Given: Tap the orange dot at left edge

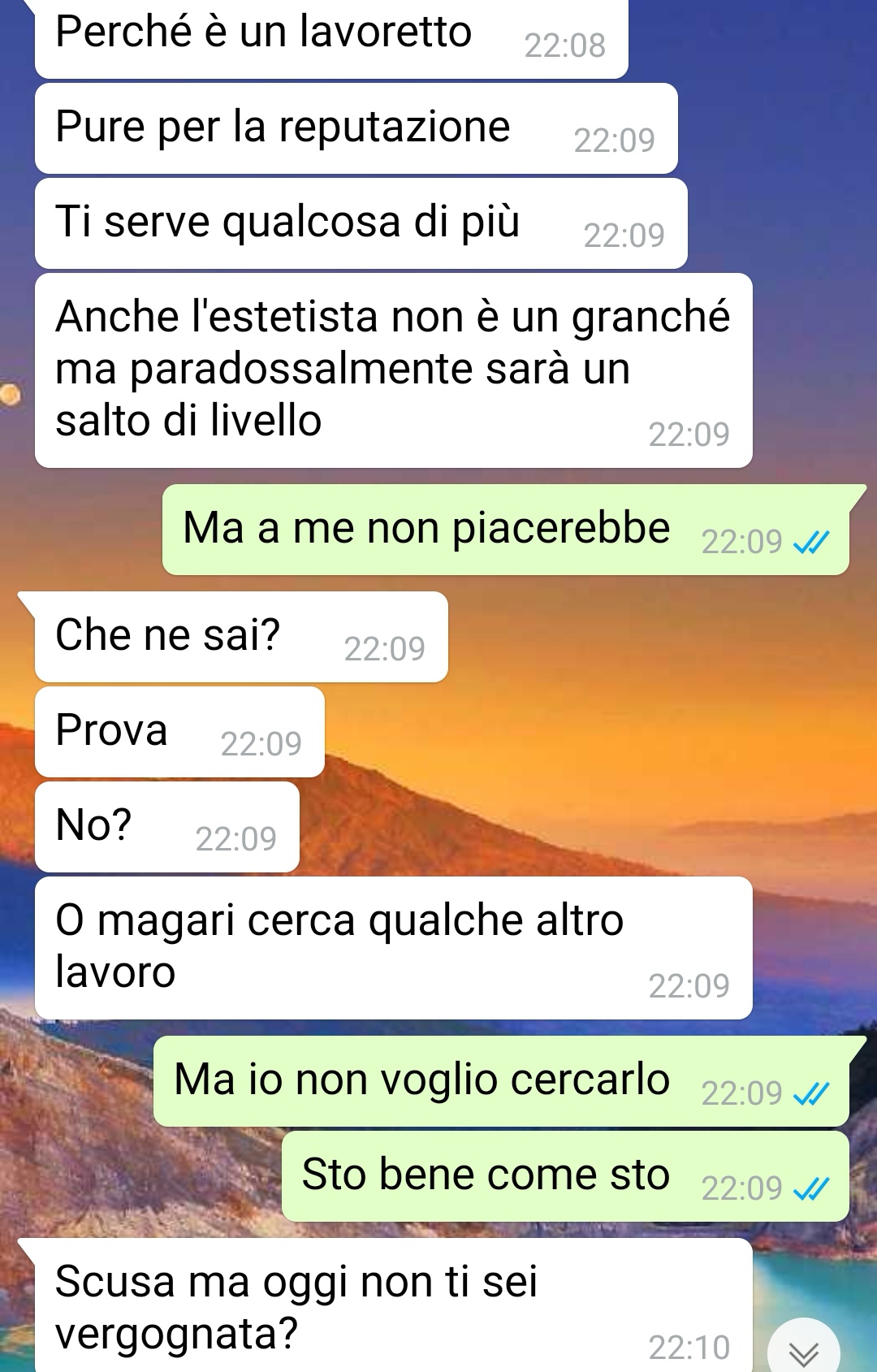Looking at the screenshot, I should click(9, 395).
